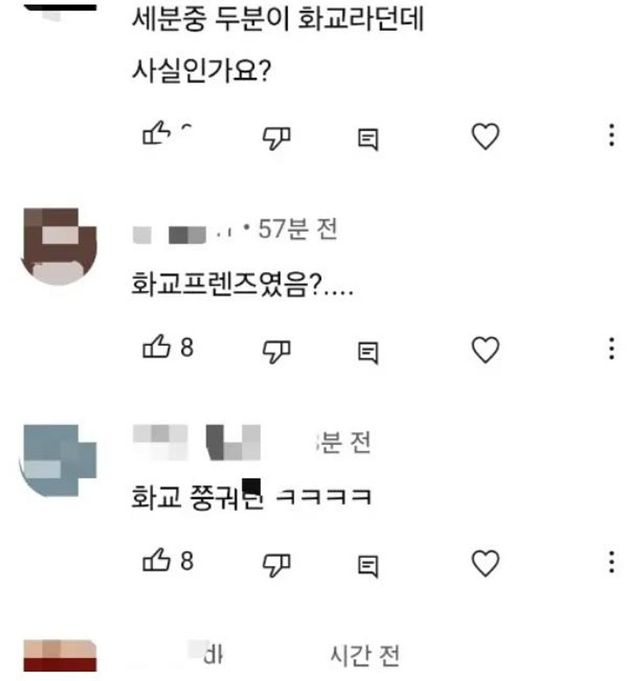
Task: Reply to the 'ㅋㅋㅋㅋ' comment
Action: click(x=368, y=566)
